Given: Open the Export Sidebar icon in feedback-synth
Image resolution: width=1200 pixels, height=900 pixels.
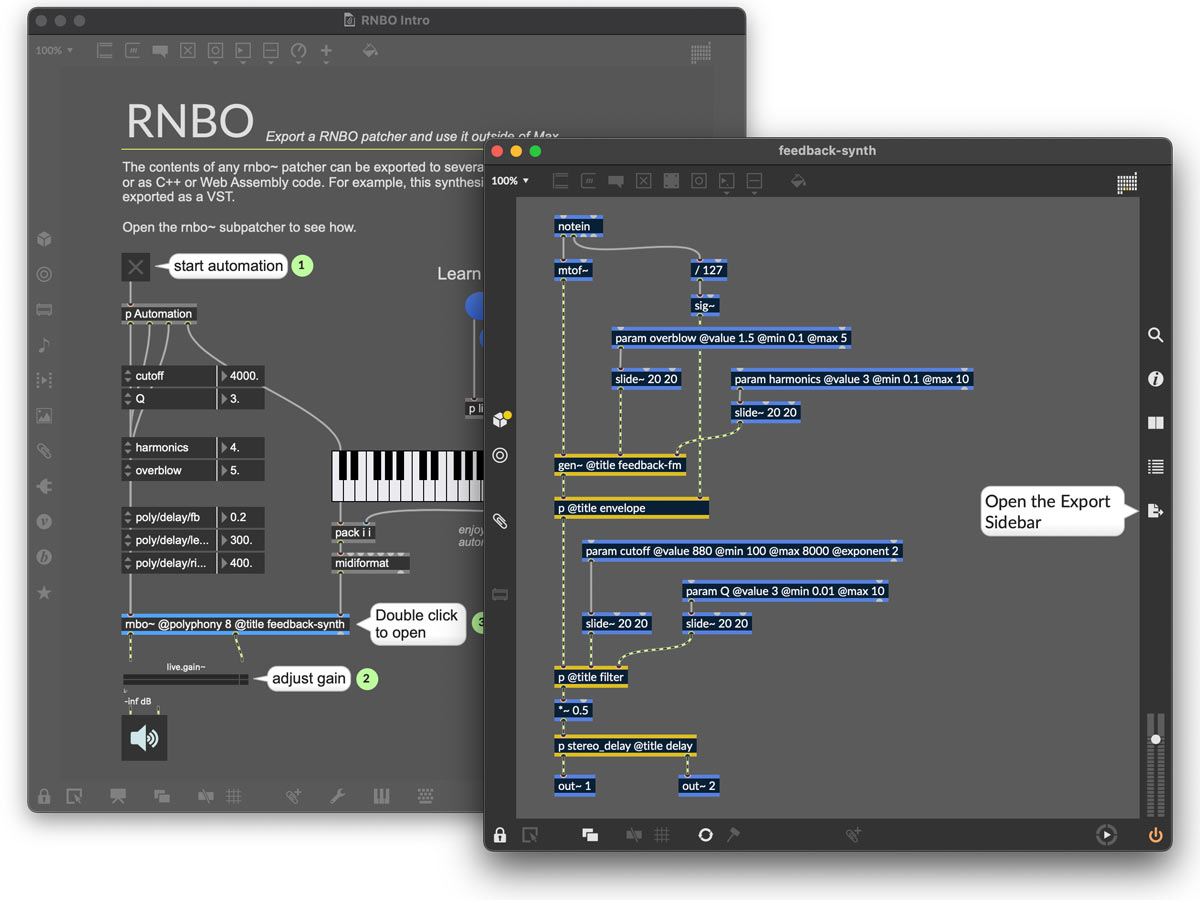Looking at the screenshot, I should (1155, 511).
